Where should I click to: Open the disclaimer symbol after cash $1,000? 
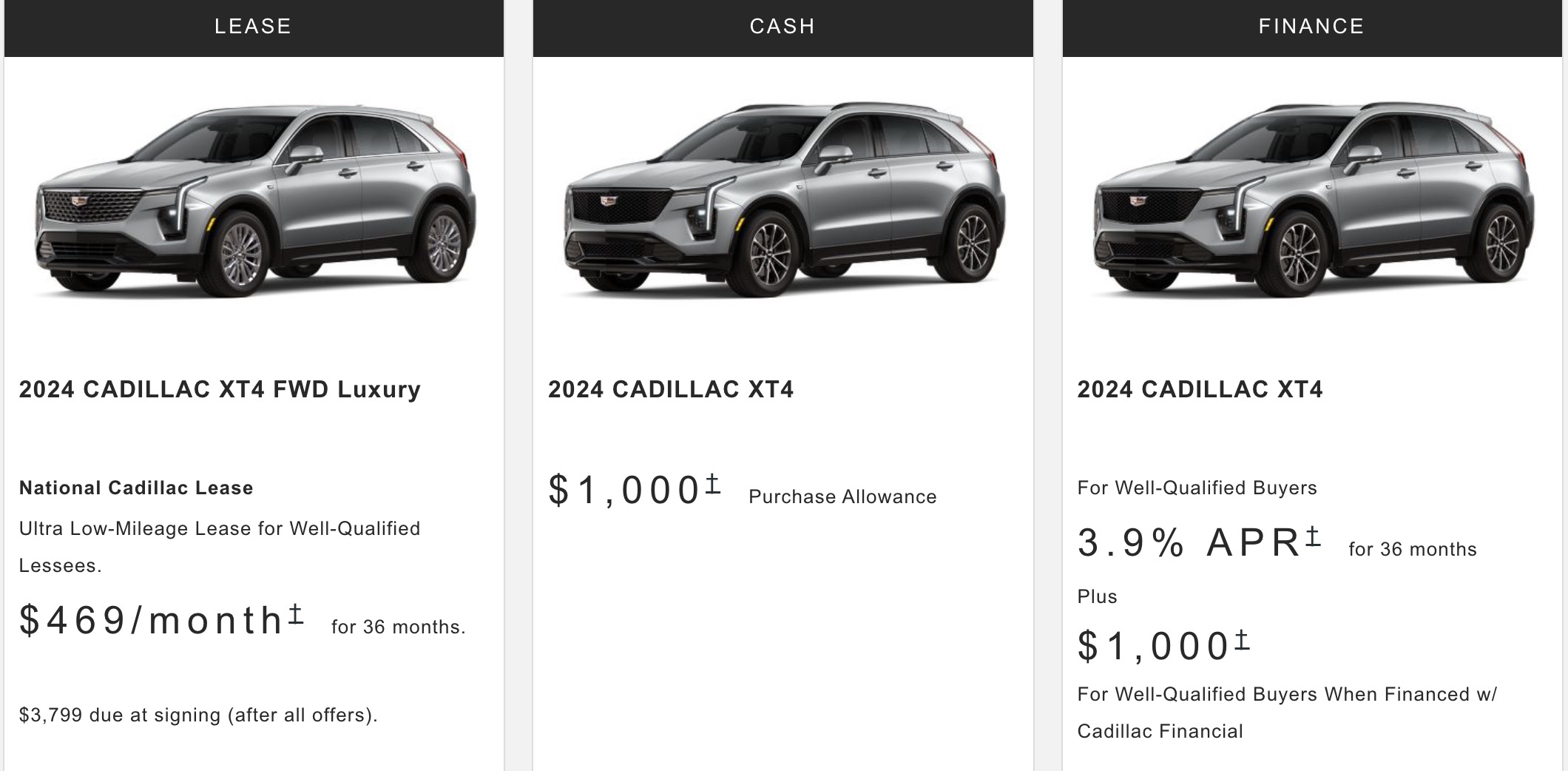(712, 484)
